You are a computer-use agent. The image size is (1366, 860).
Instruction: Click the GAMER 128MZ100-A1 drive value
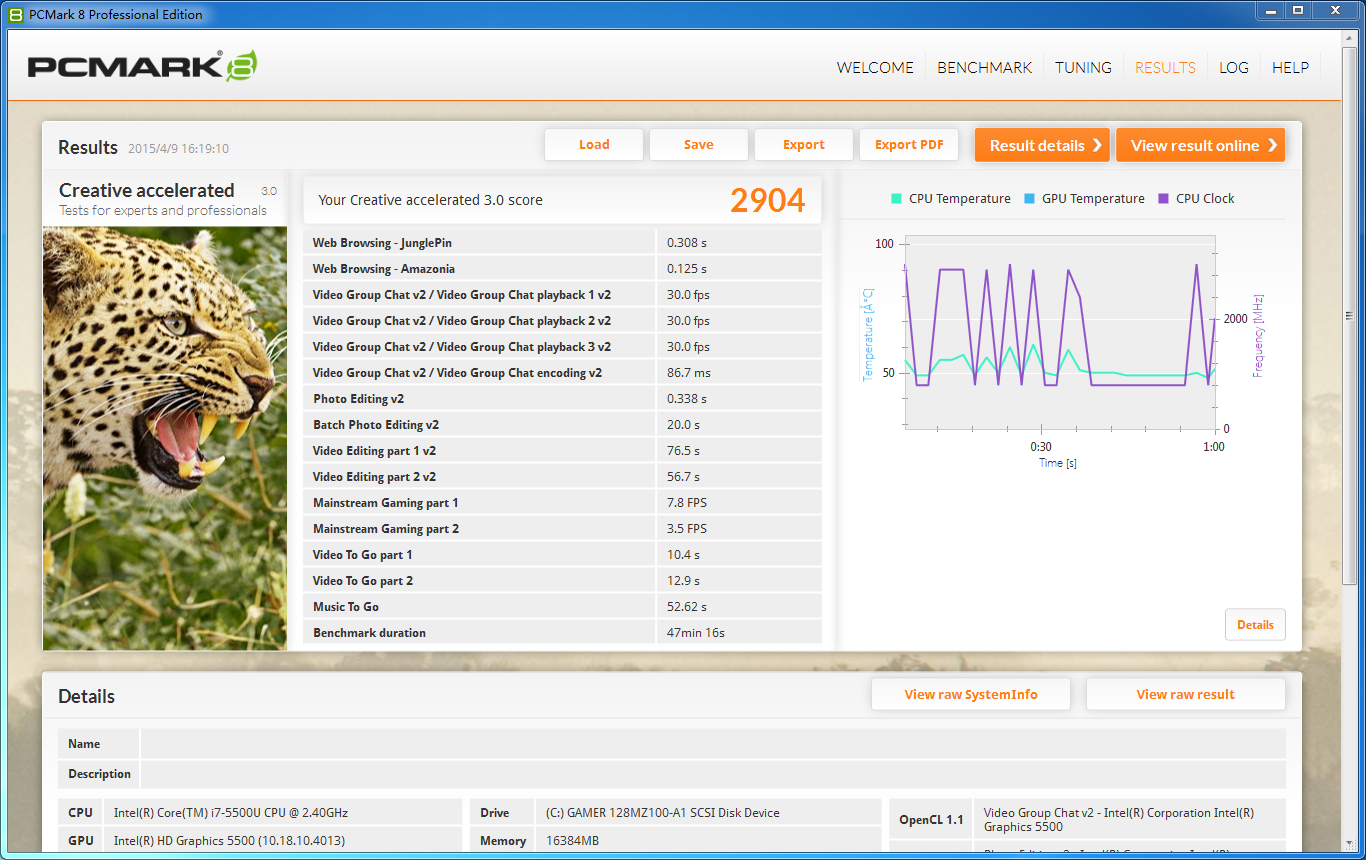663,813
